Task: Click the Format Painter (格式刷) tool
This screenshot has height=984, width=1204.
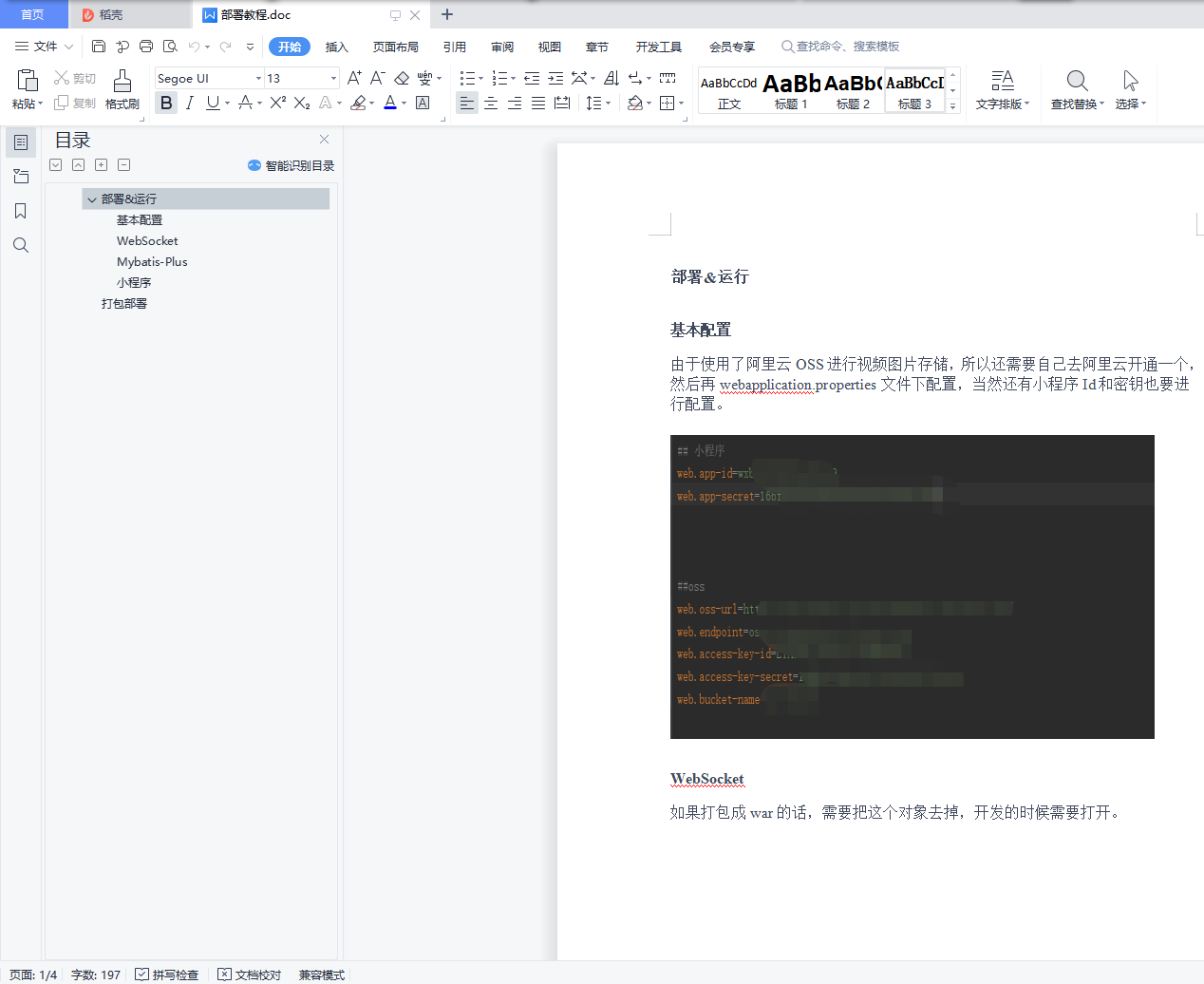Action: tap(122, 90)
